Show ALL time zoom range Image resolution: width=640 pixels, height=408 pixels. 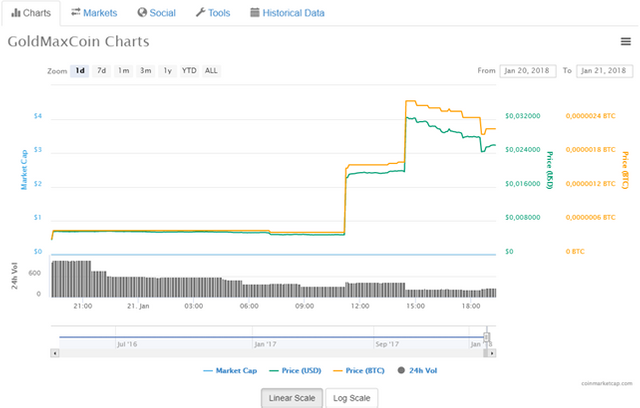coord(211,70)
